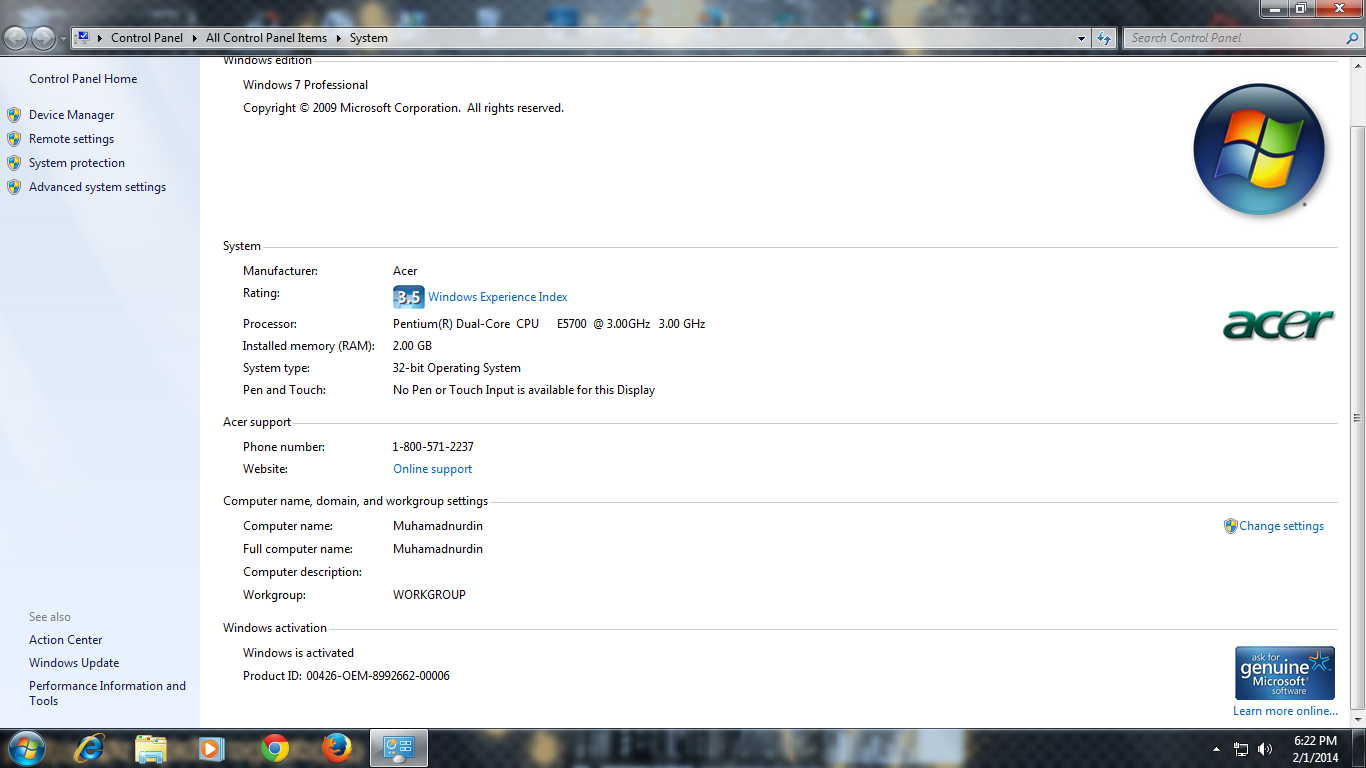Click the Advanced system settings shield icon
Image resolution: width=1366 pixels, height=768 pixels.
tap(14, 187)
